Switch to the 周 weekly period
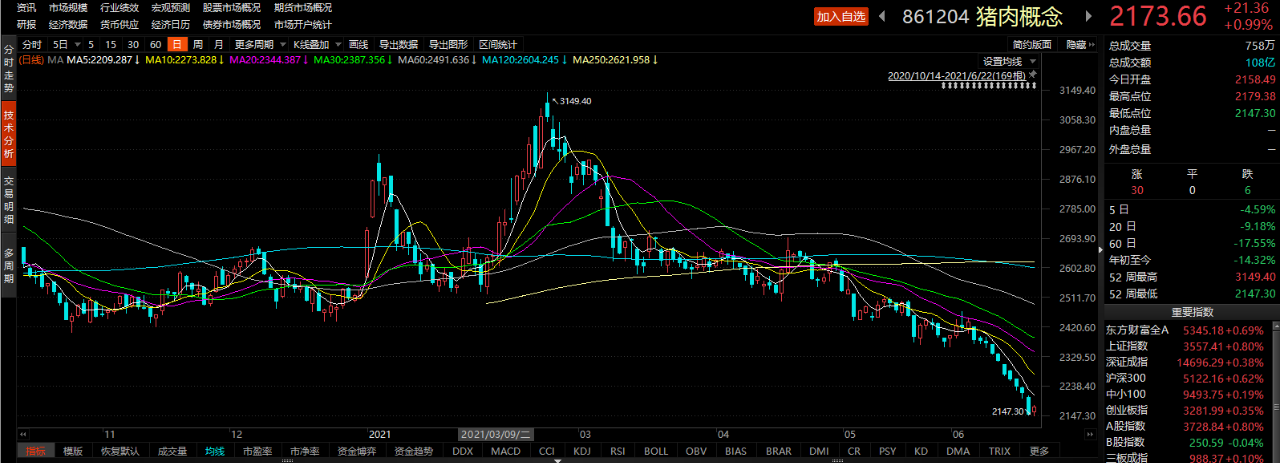 pyautogui.click(x=198, y=45)
